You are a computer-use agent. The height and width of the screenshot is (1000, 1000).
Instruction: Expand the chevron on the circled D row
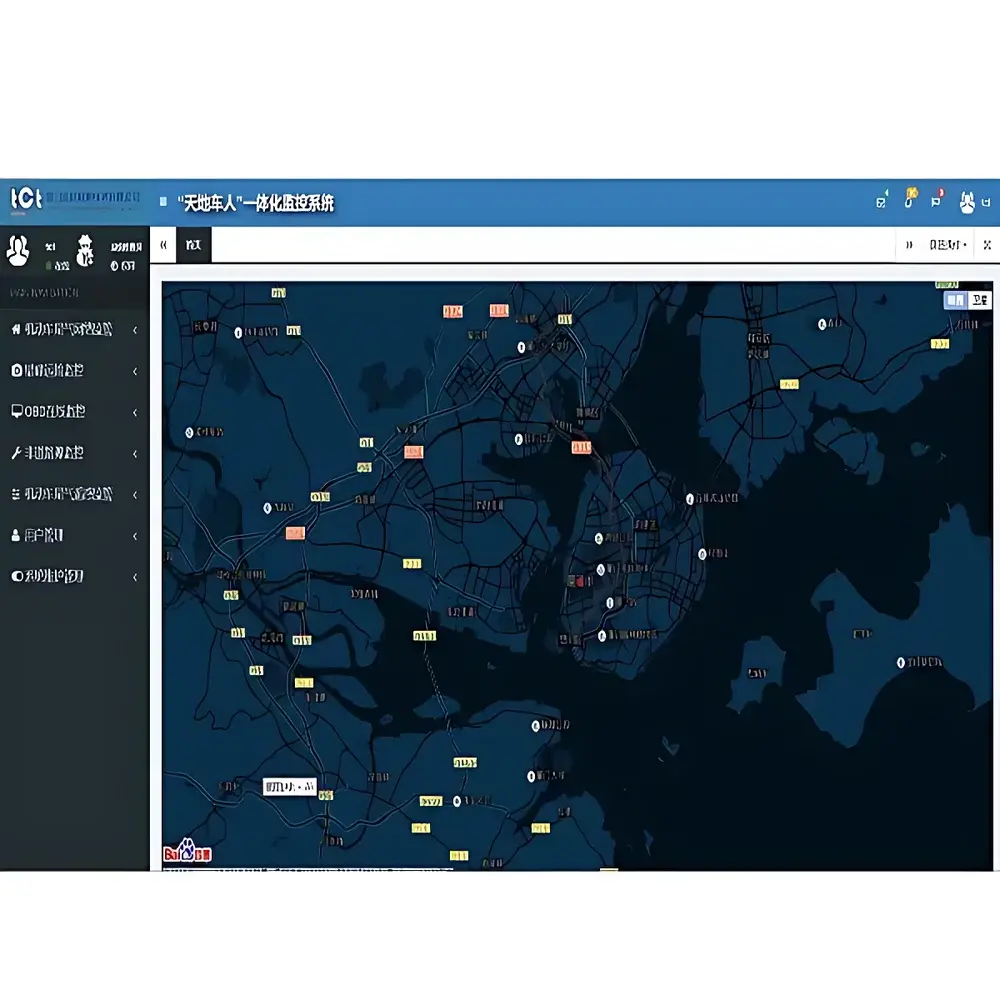click(x=135, y=371)
